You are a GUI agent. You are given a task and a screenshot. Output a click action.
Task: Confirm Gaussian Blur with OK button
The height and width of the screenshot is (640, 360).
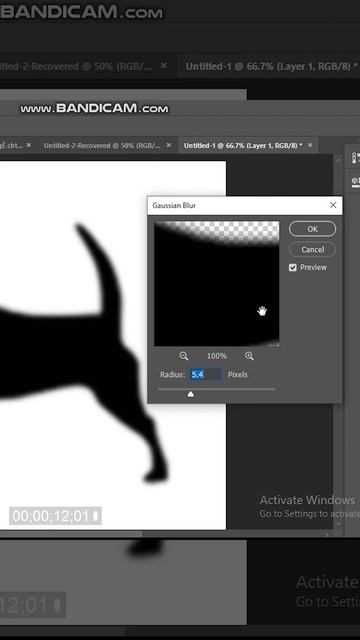tap(312, 229)
